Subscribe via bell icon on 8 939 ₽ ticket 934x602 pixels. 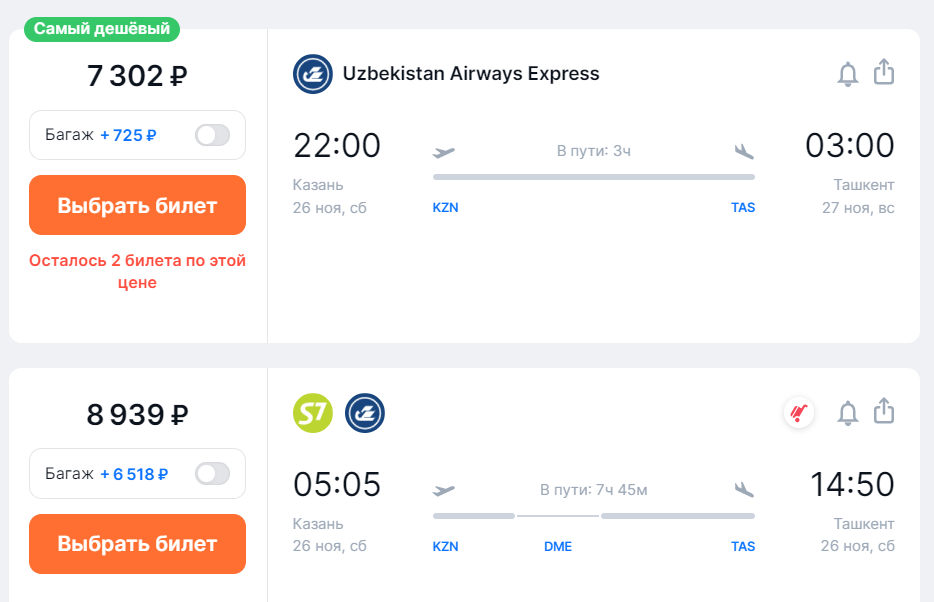coord(848,413)
